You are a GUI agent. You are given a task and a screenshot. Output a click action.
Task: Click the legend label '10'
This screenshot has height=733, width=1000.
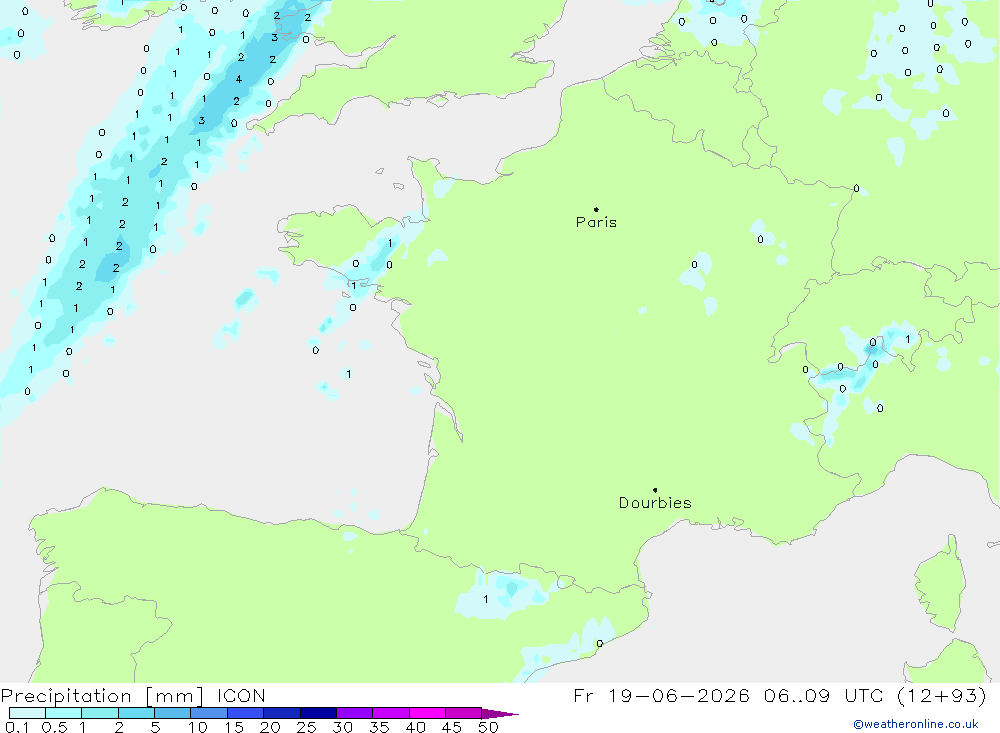tap(198, 727)
